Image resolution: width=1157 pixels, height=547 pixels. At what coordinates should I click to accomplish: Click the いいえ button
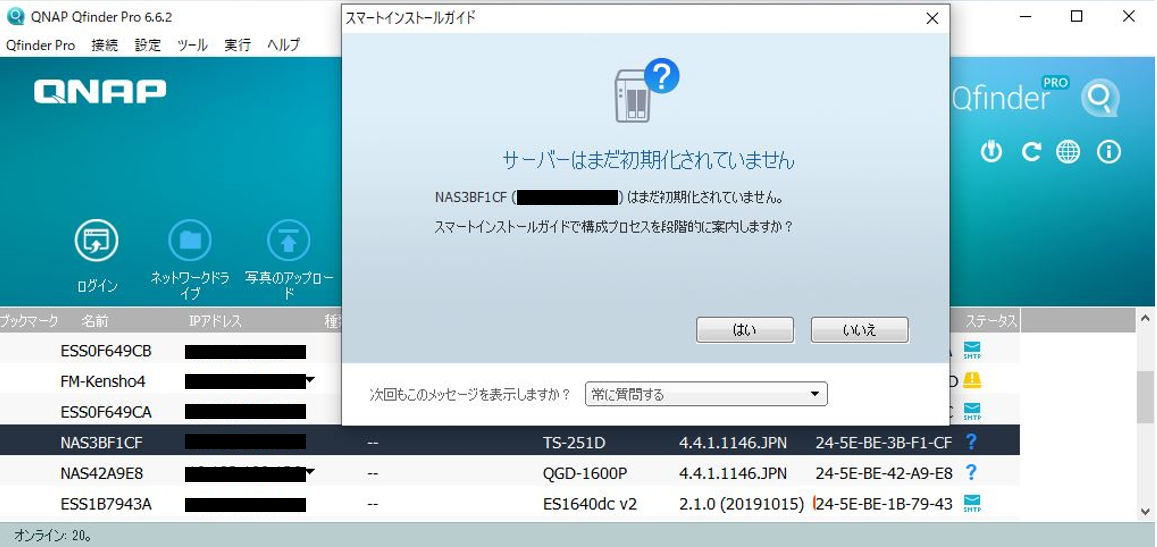(859, 330)
